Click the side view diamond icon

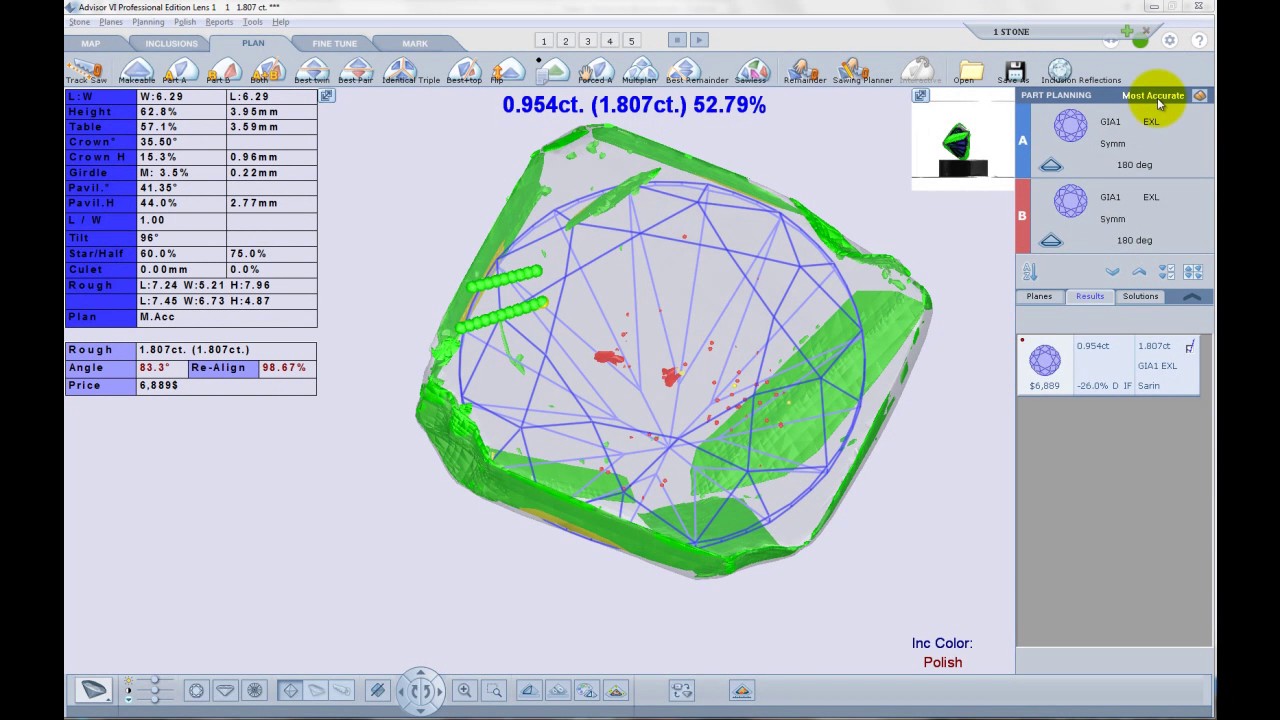pos(225,690)
